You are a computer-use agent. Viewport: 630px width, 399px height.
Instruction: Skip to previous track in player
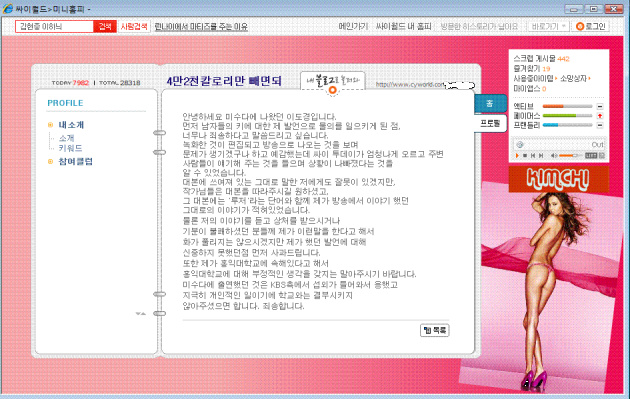533,155
